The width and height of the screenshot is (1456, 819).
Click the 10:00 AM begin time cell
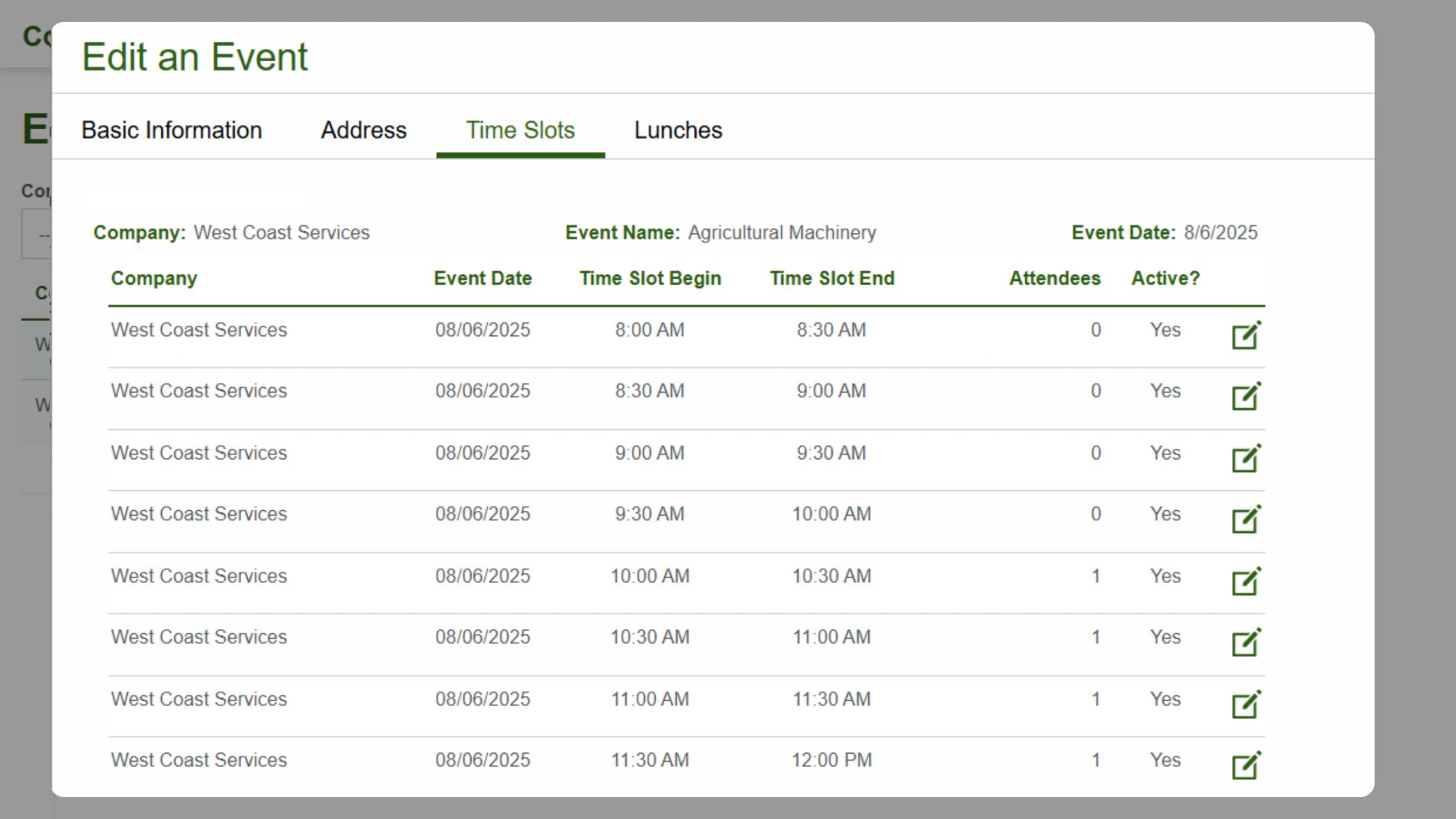(650, 576)
